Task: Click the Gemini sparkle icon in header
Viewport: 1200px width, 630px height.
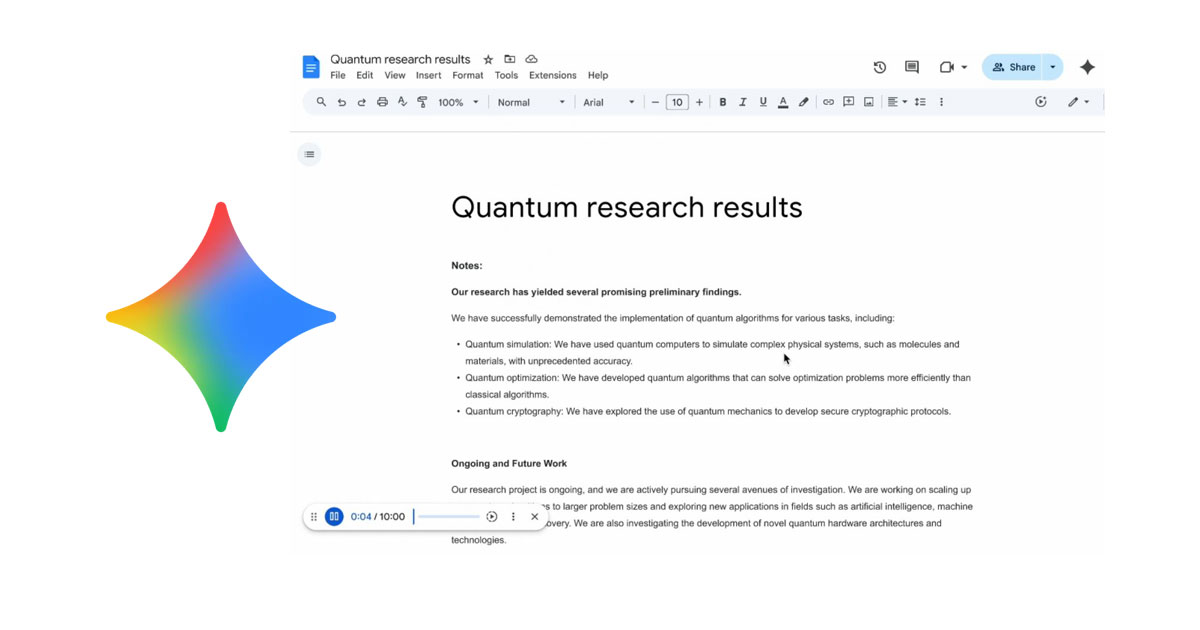Action: 1087,67
